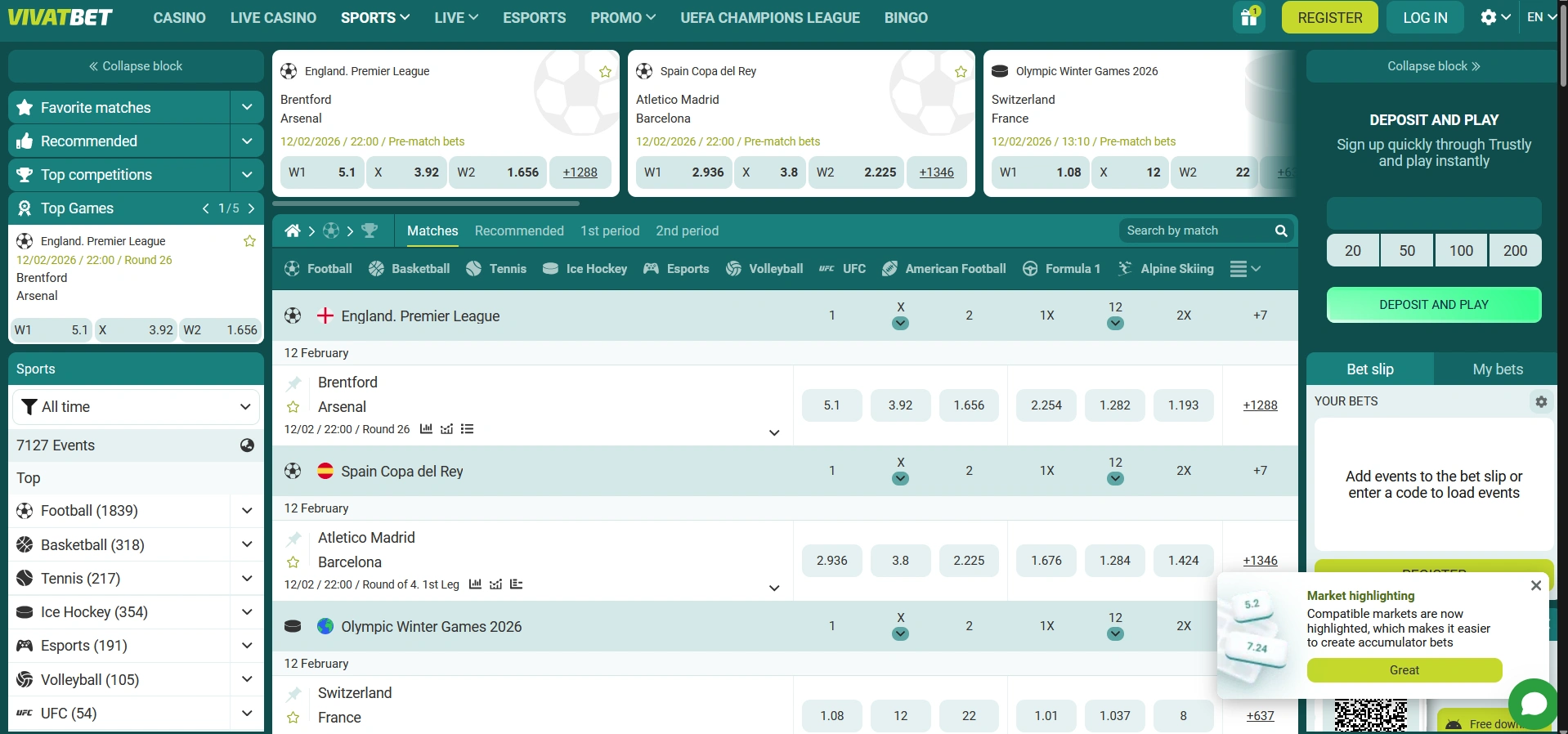
Task: Switch to the 2nd period tab
Action: tap(687, 231)
